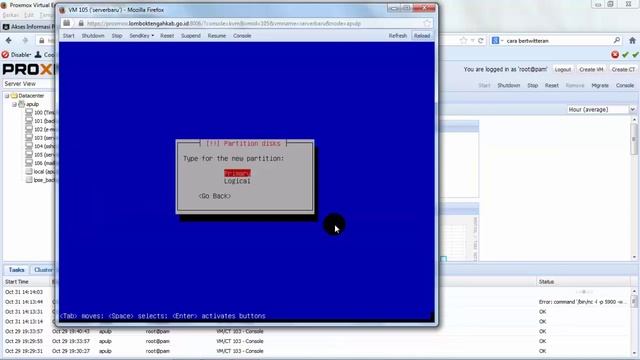Viewport: 640px width, 360px height.
Task: Click bookmark star in console window URL bar
Action: point(427,23)
